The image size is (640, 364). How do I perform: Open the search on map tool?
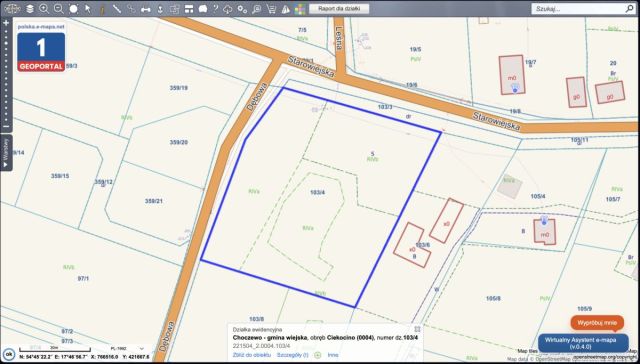pos(257,9)
